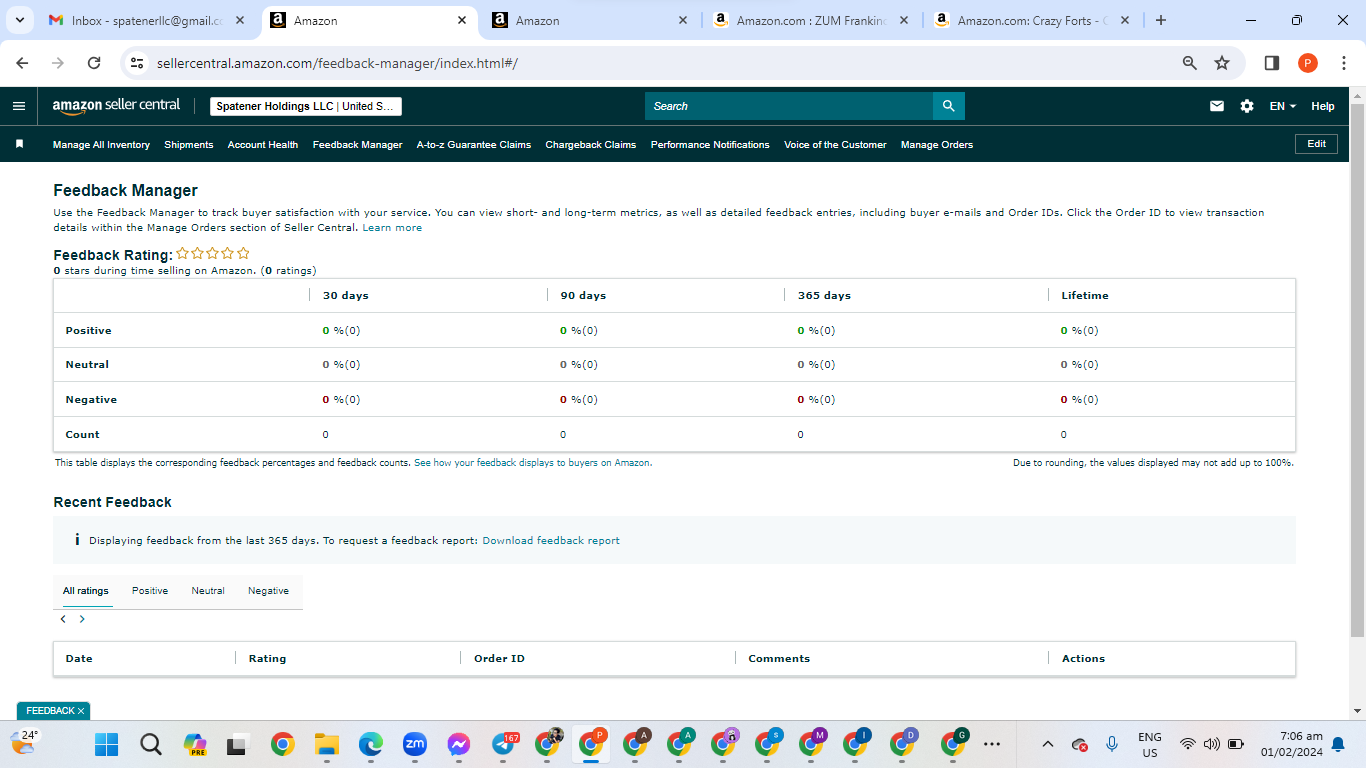The image size is (1366, 768).
Task: Click the browser address bar URL
Action: 337,63
